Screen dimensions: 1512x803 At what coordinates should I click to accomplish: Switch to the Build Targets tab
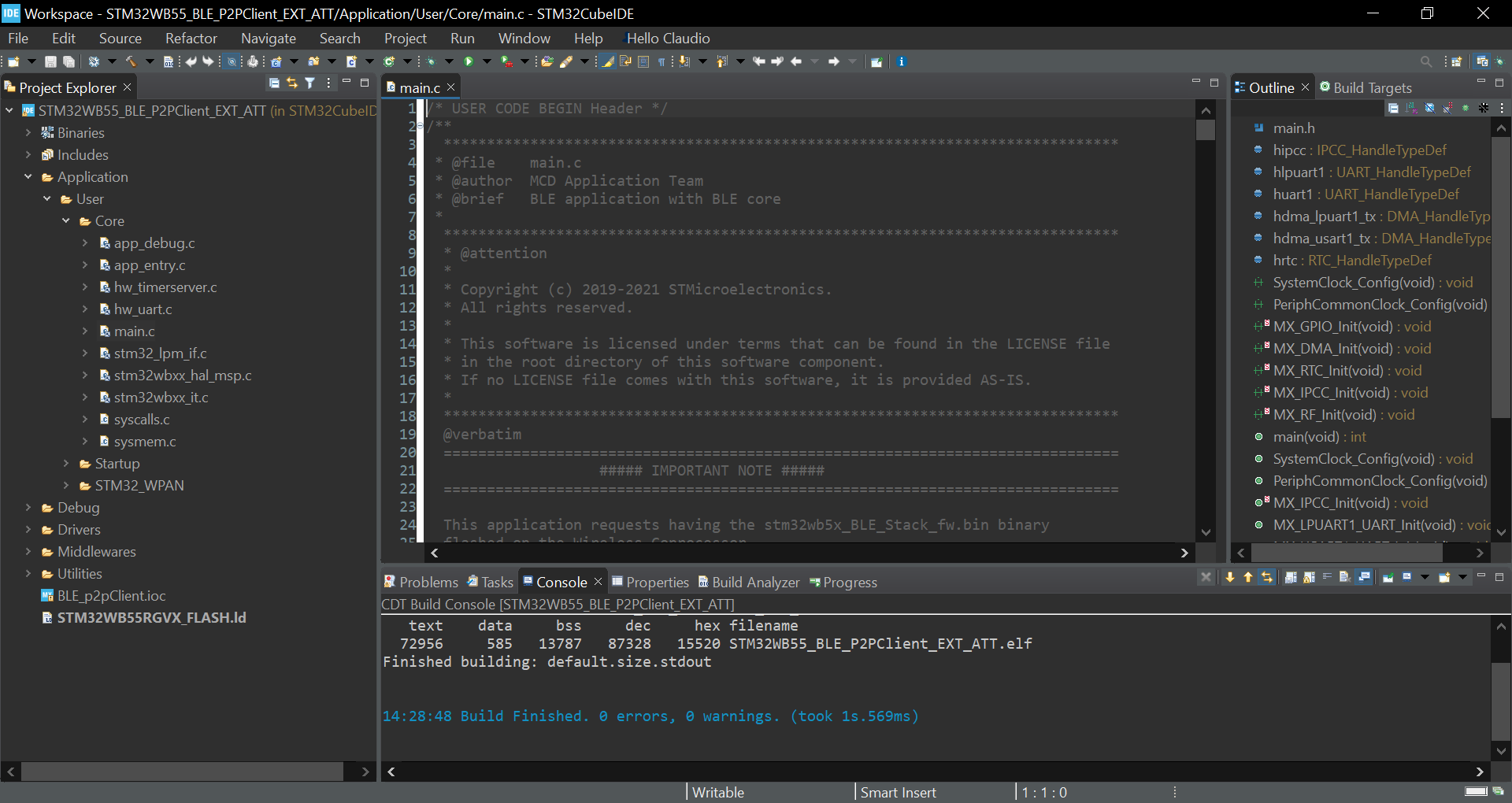[x=1366, y=87]
